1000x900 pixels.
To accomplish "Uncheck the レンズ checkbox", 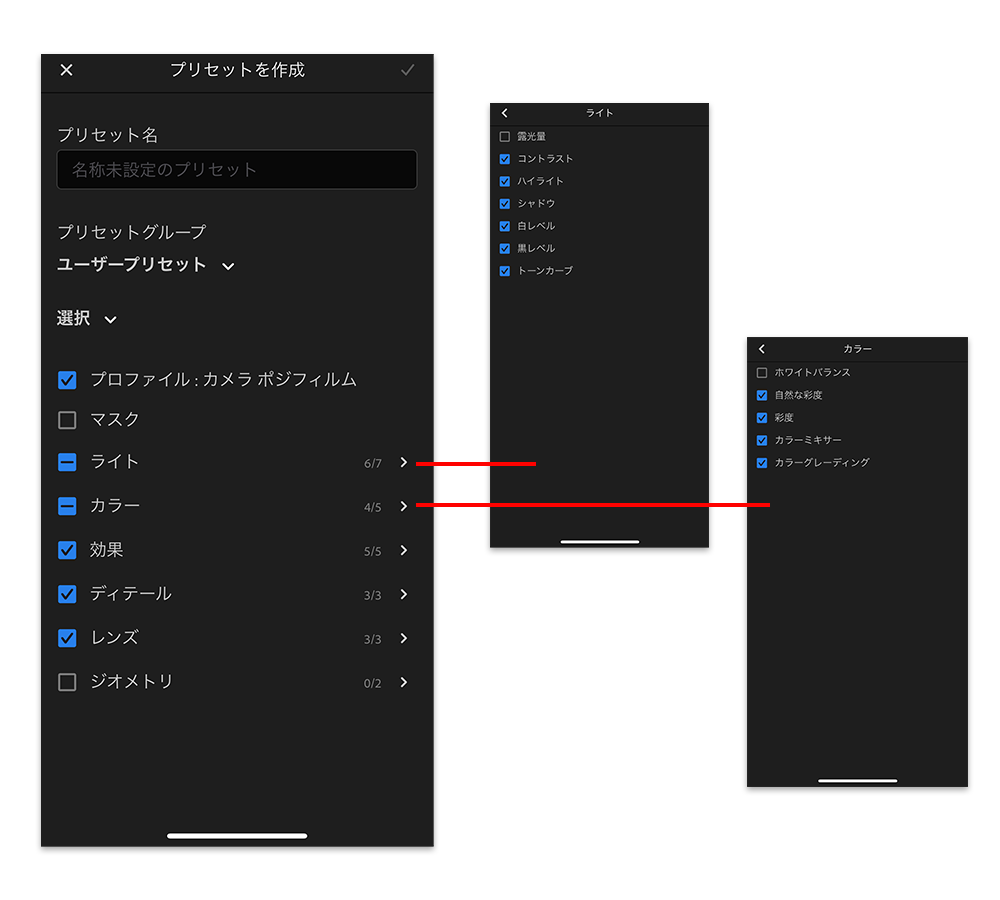I will coord(67,638).
